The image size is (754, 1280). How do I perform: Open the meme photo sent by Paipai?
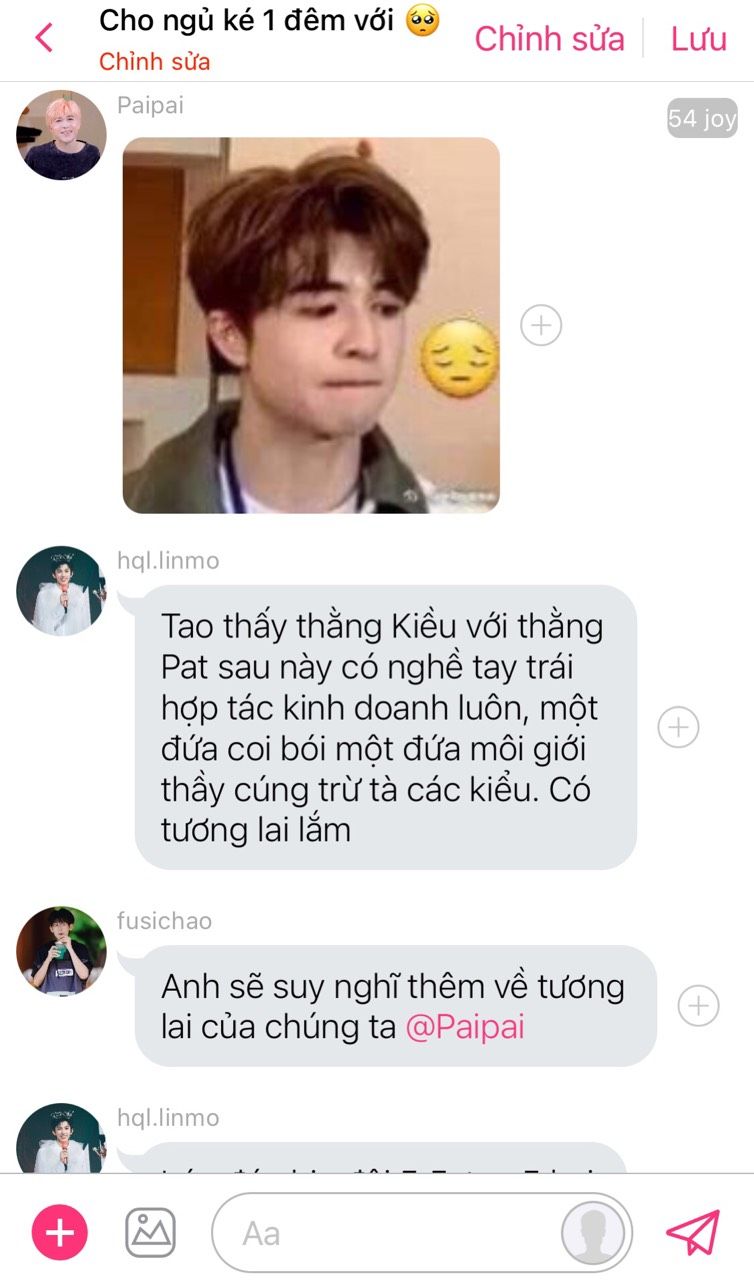(x=311, y=325)
